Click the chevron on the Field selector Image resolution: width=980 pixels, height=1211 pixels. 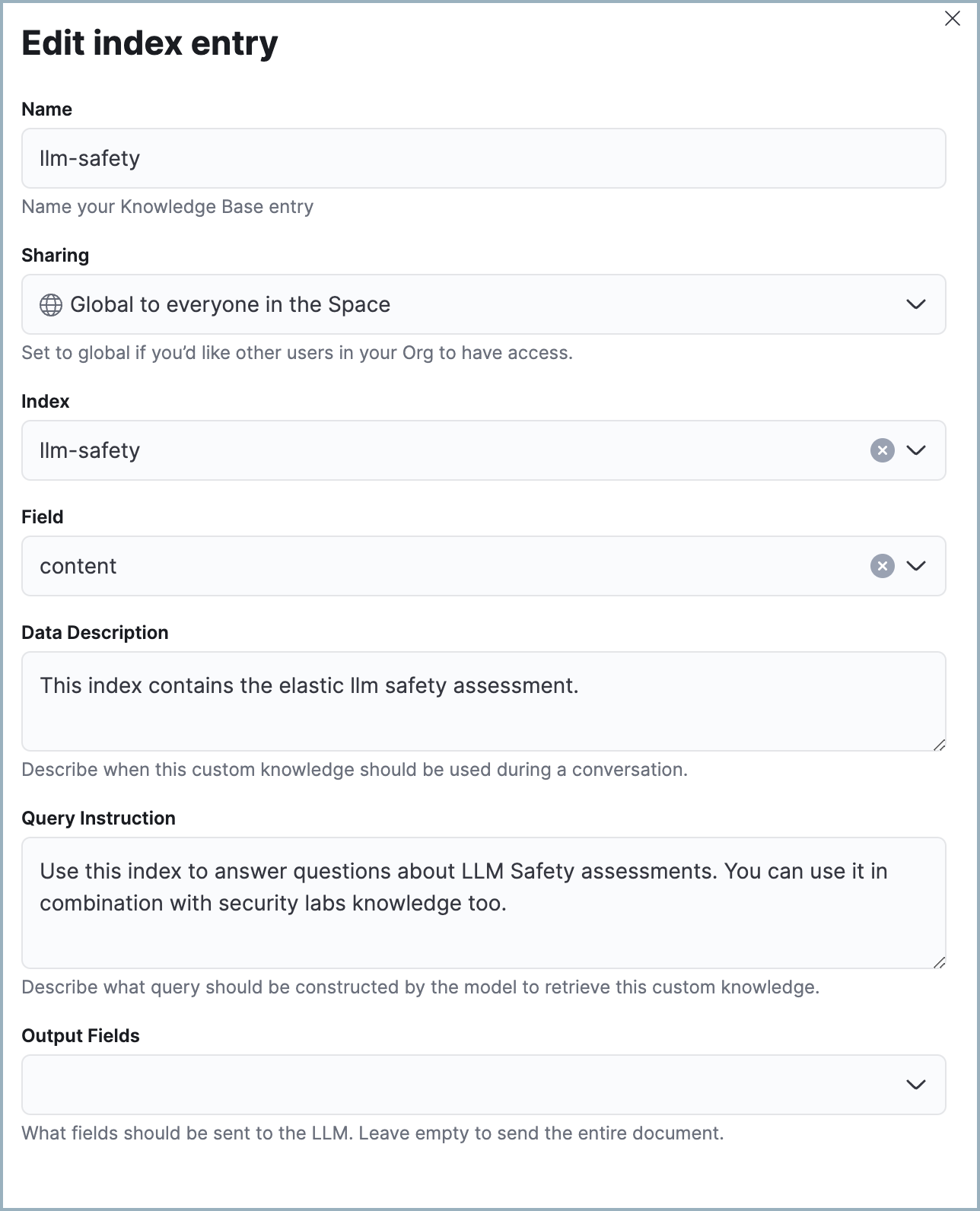click(x=917, y=566)
